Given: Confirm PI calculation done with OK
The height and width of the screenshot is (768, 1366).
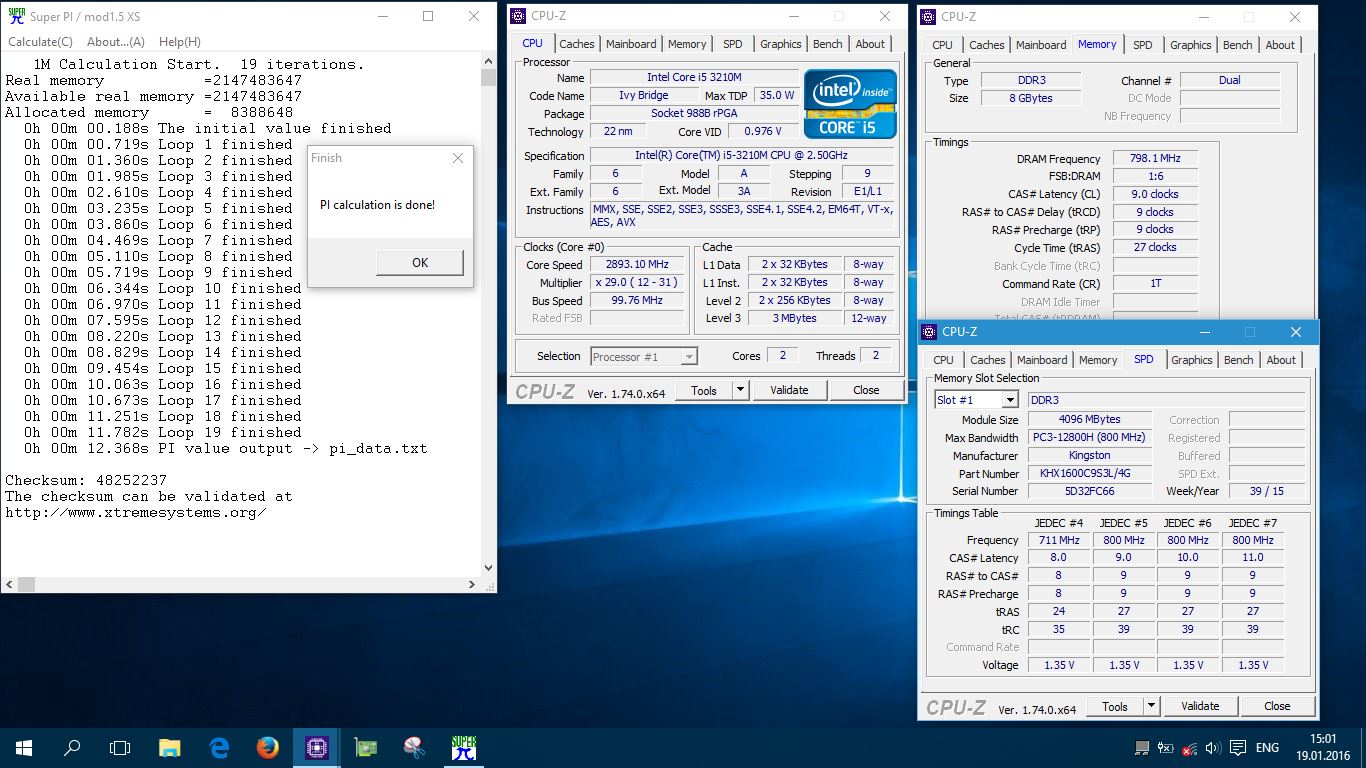Looking at the screenshot, I should 419,263.
